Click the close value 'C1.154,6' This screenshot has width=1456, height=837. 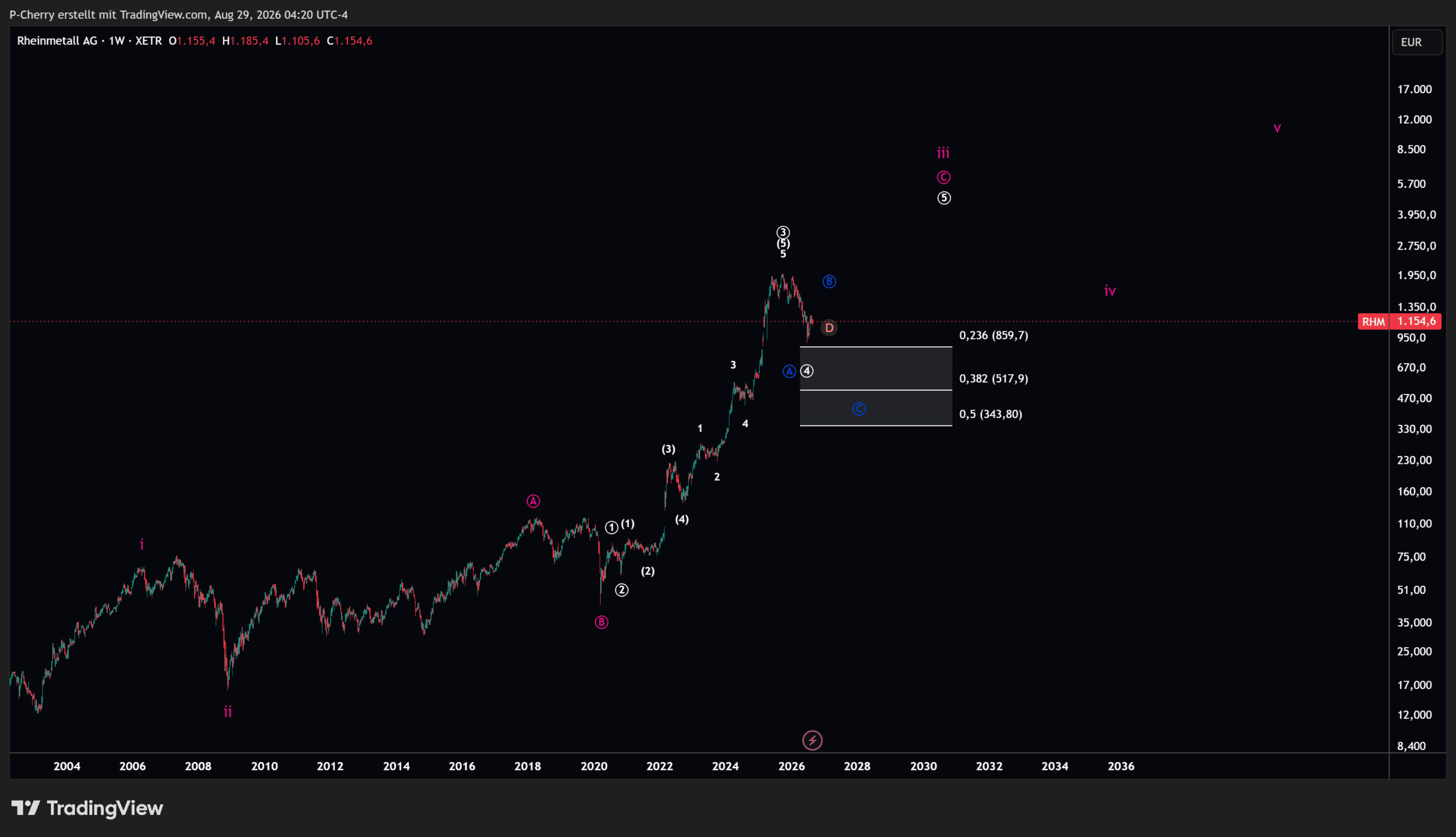click(349, 41)
